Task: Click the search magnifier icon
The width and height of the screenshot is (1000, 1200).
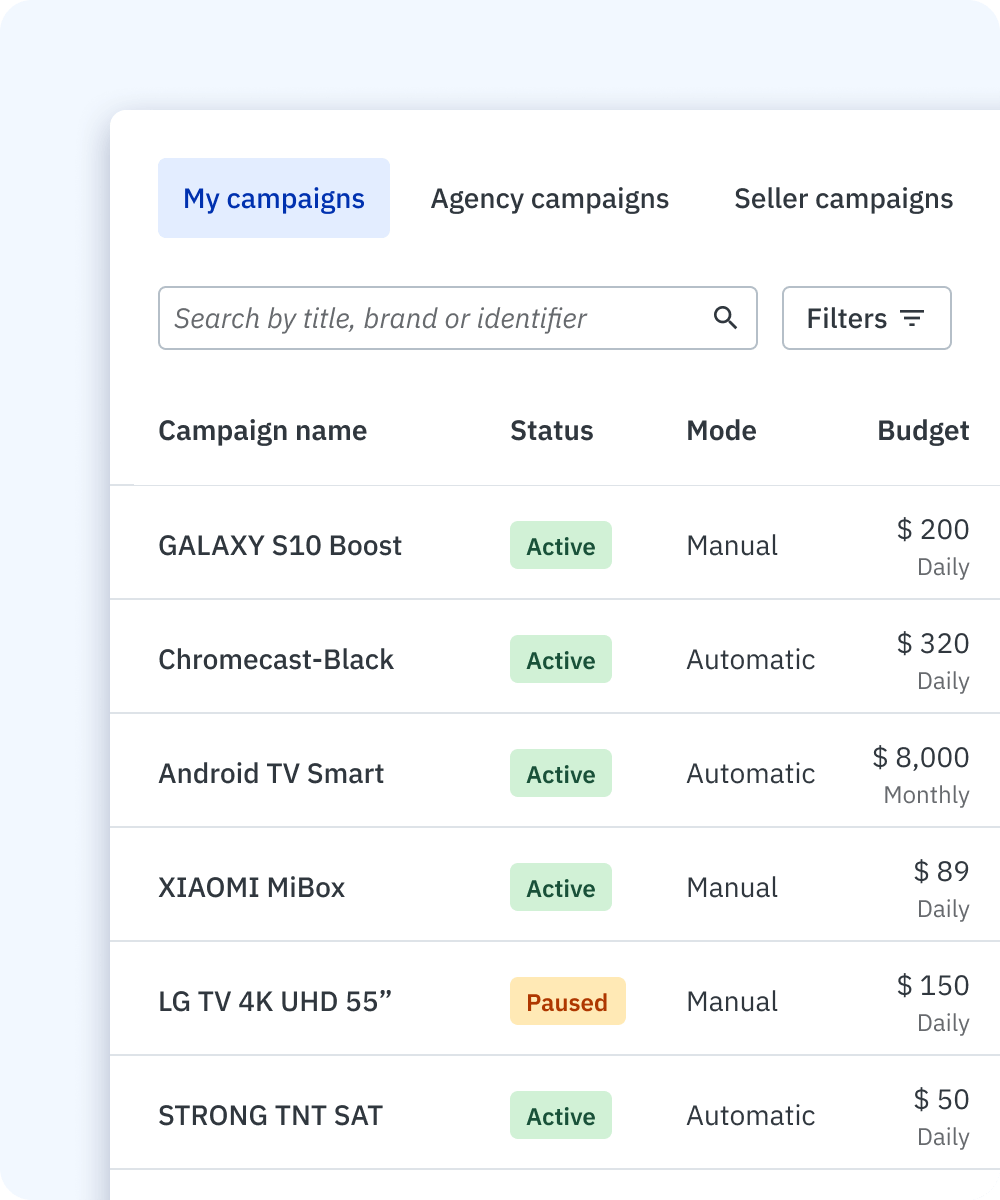Action: [x=725, y=318]
